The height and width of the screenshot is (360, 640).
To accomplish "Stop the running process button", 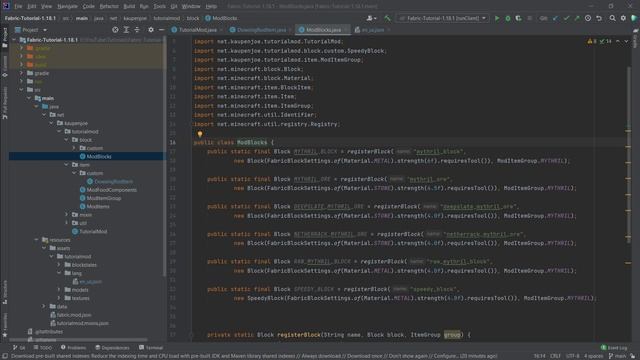I will 529,18.
